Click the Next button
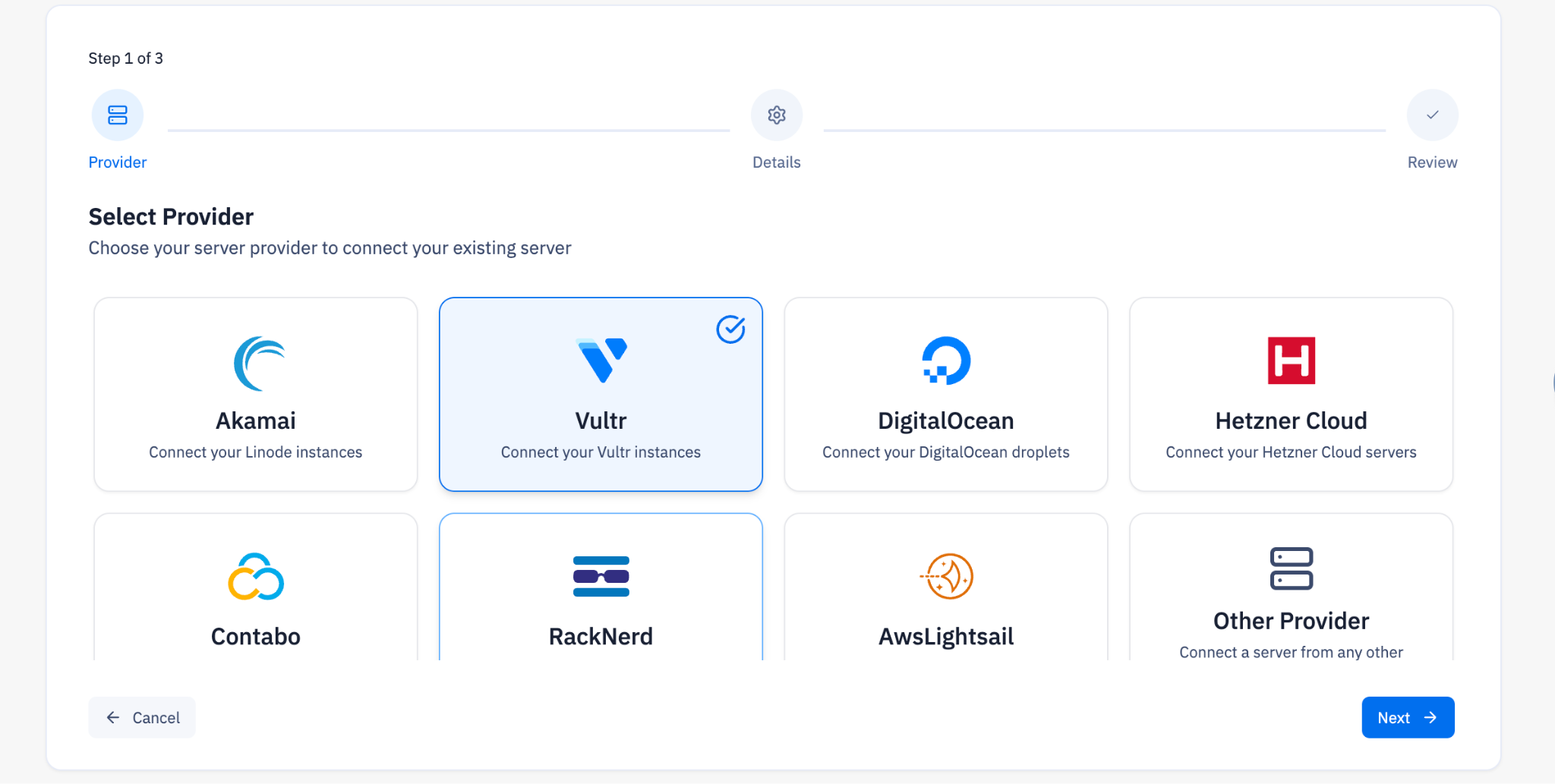This screenshot has height=784, width=1555. [1408, 717]
